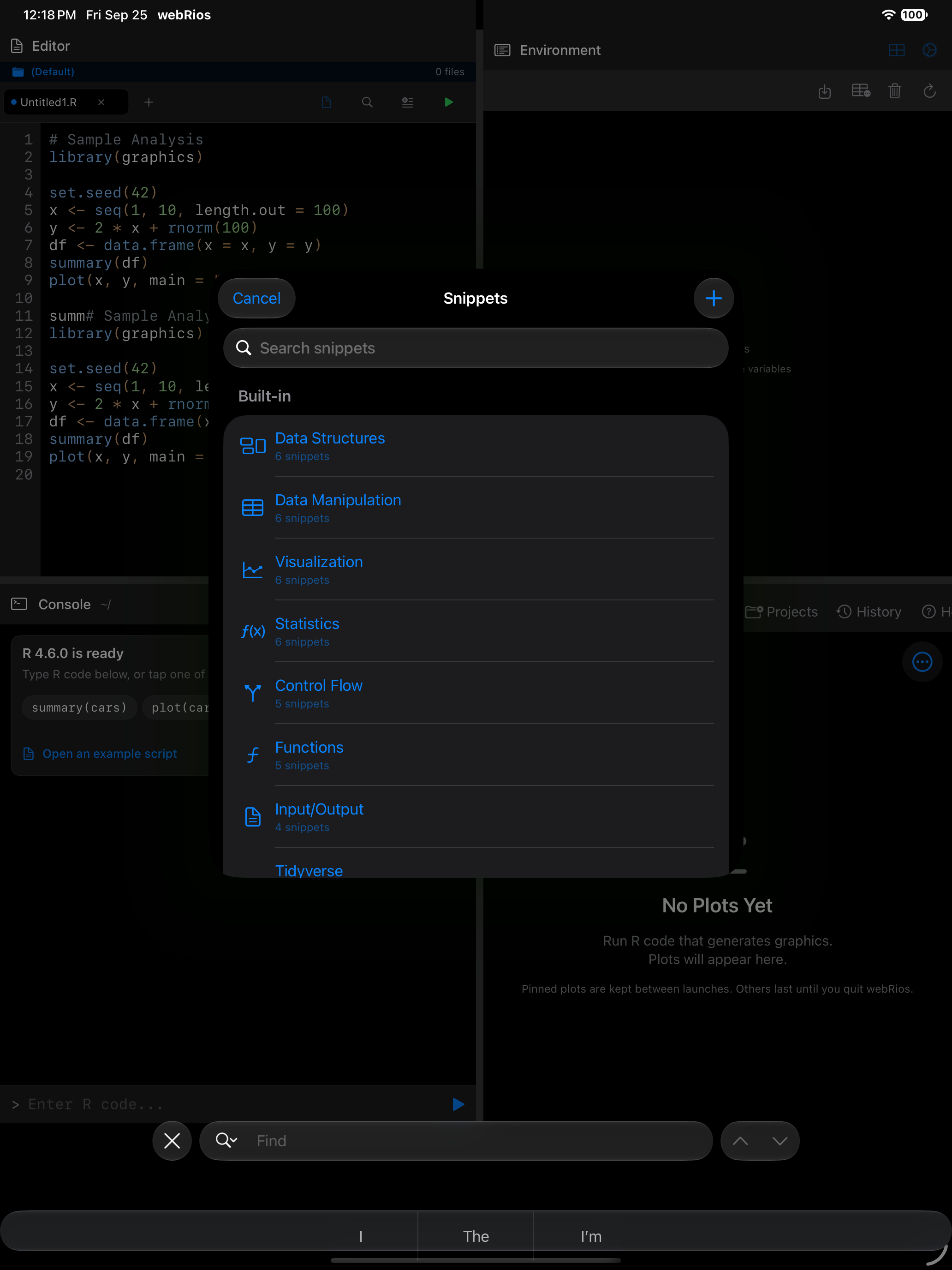Switch to the History tab

pyautogui.click(x=869, y=611)
